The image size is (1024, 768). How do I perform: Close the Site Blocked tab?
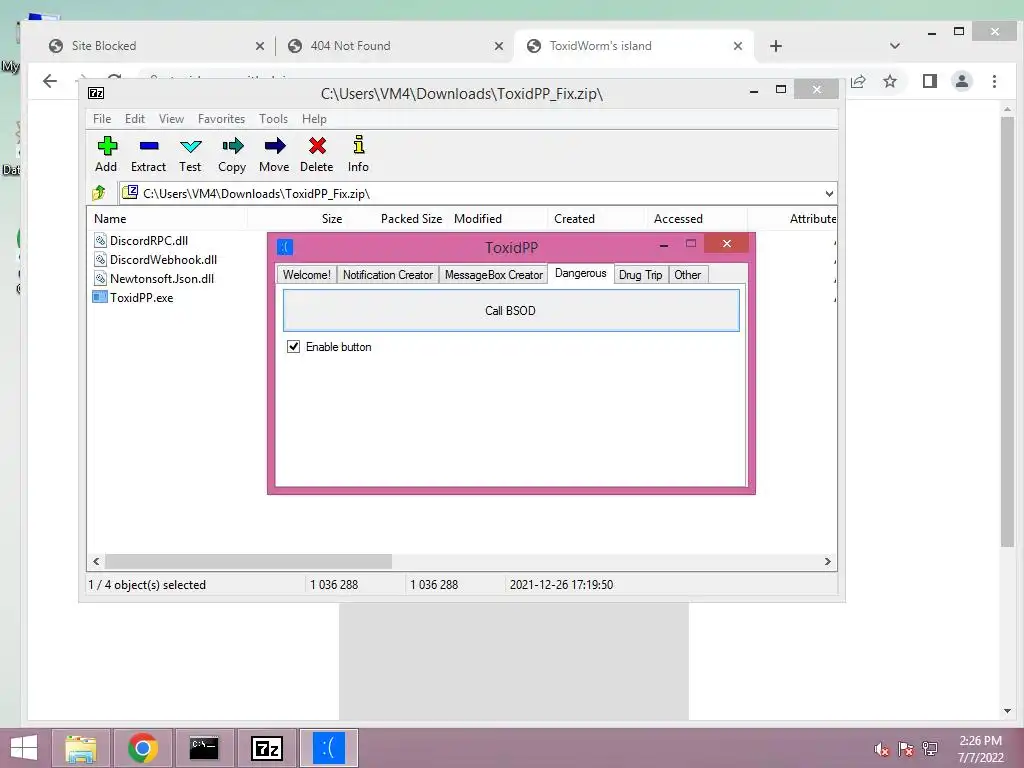260,46
